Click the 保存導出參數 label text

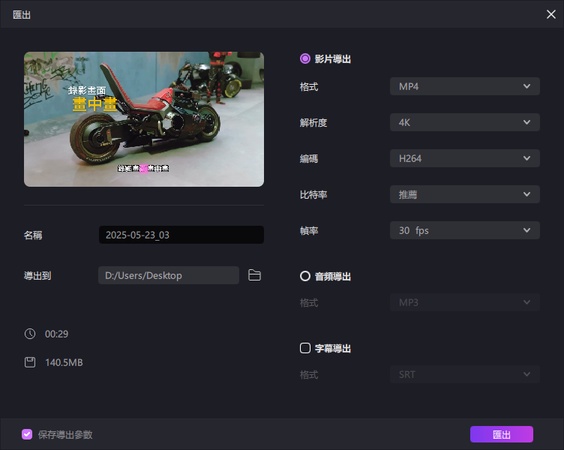pyautogui.click(x=65, y=435)
